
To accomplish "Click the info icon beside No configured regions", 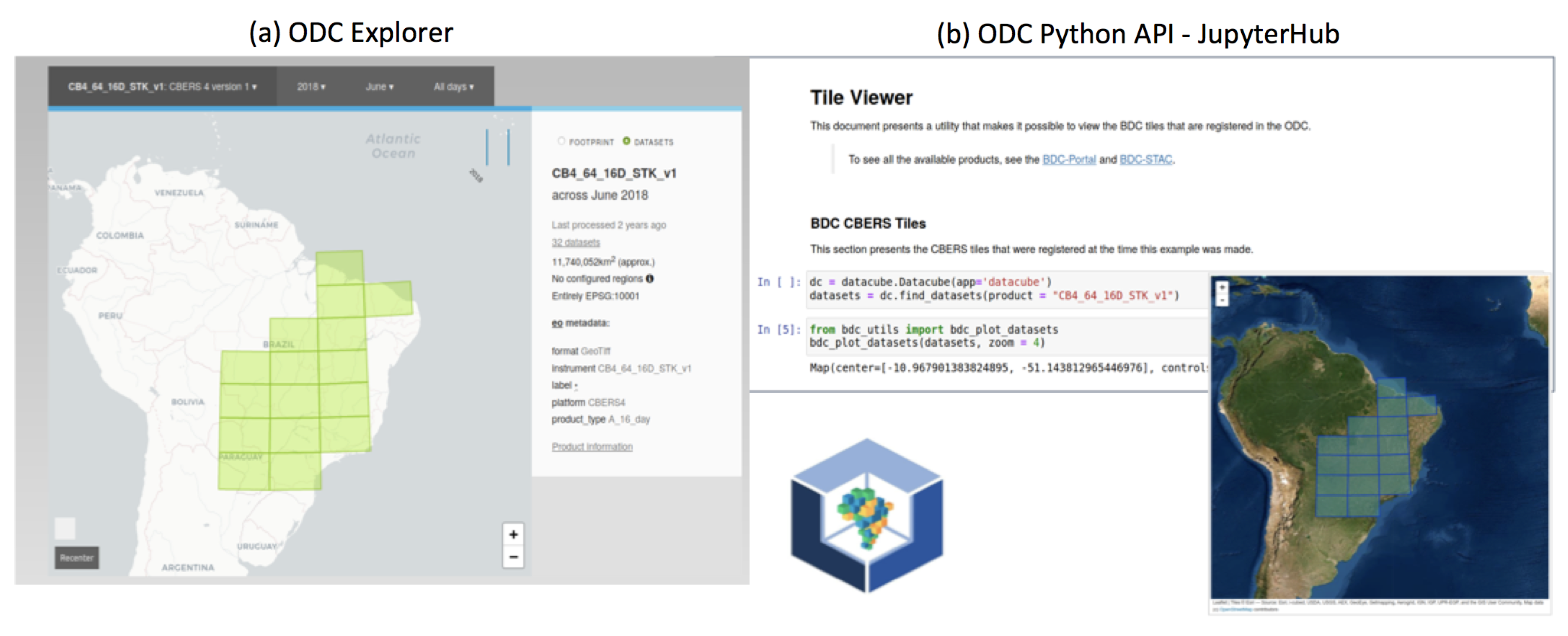I will click(650, 279).
